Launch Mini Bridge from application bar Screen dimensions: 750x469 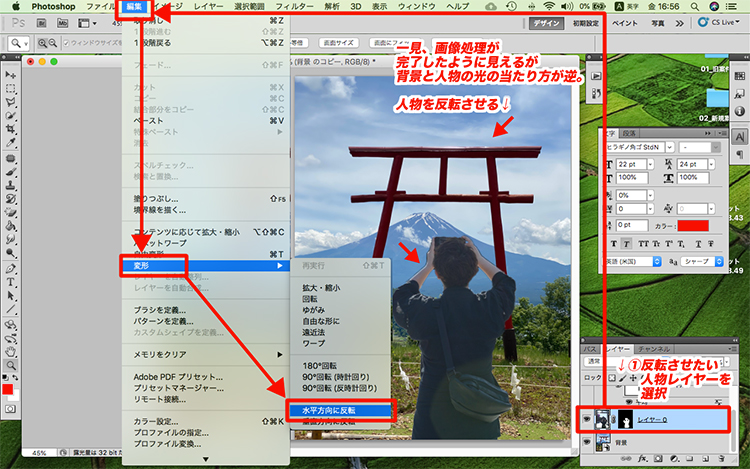63,23
